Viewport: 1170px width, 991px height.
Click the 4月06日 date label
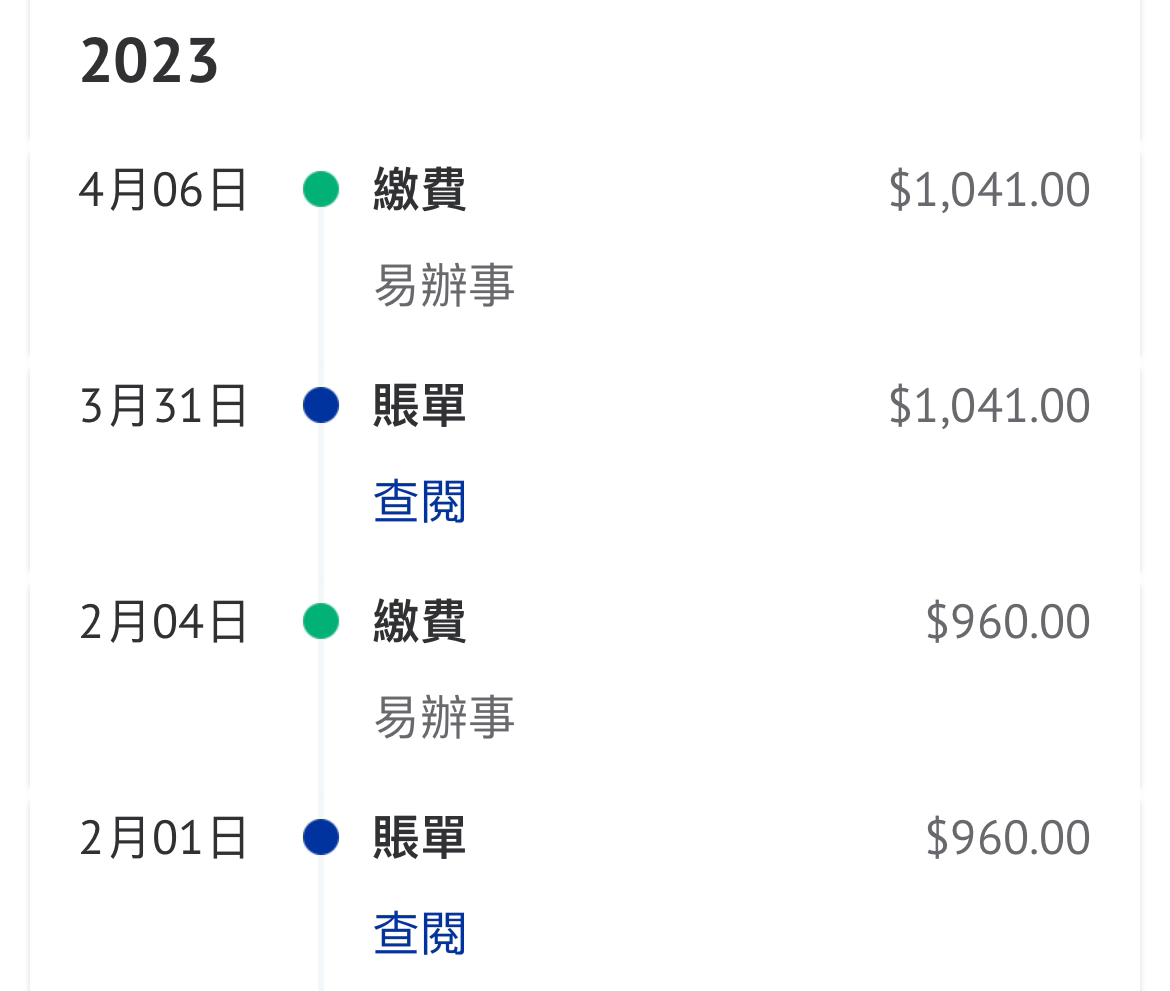163,190
